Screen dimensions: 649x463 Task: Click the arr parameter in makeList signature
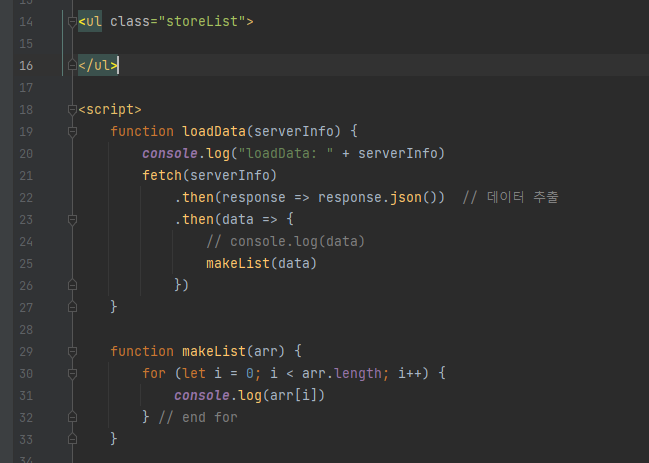coord(266,351)
